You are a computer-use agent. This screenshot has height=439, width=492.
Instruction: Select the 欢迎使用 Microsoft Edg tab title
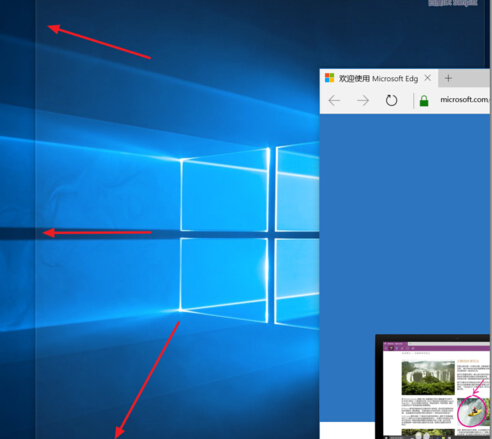click(x=378, y=79)
